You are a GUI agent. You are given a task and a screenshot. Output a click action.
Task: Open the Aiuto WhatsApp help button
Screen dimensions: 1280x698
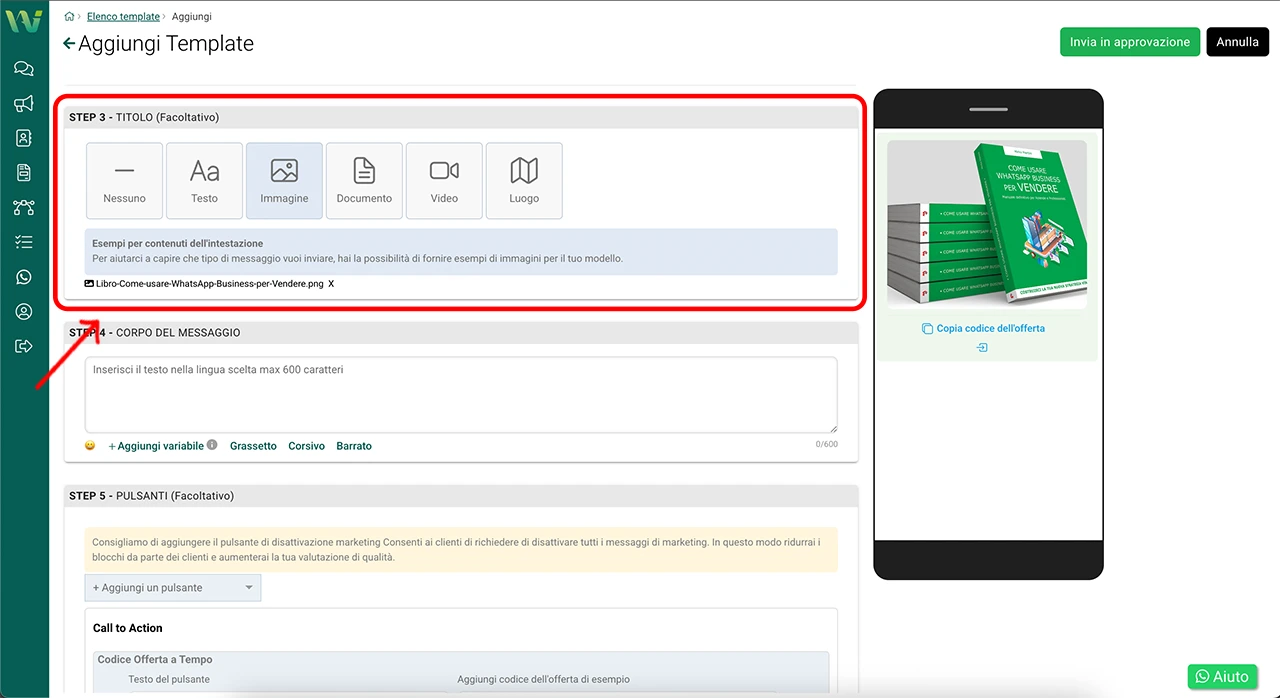[1222, 677]
